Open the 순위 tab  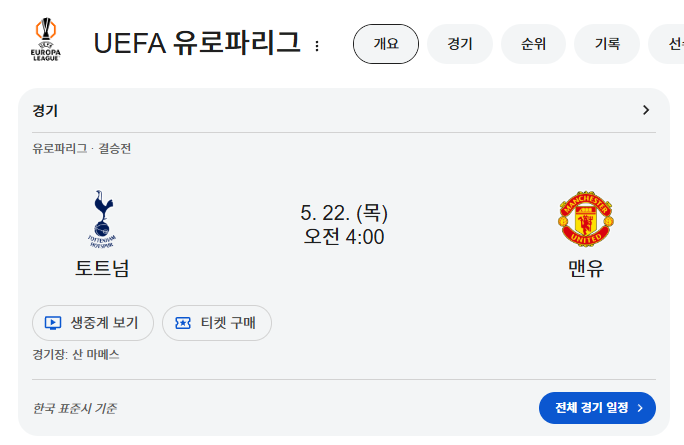pyautogui.click(x=534, y=44)
